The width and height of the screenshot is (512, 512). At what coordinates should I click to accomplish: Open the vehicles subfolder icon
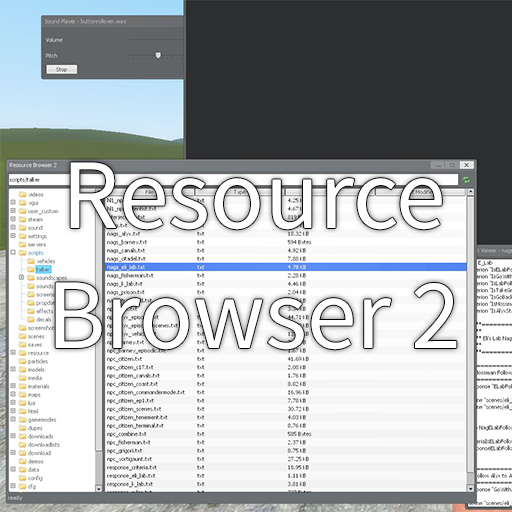(31, 261)
